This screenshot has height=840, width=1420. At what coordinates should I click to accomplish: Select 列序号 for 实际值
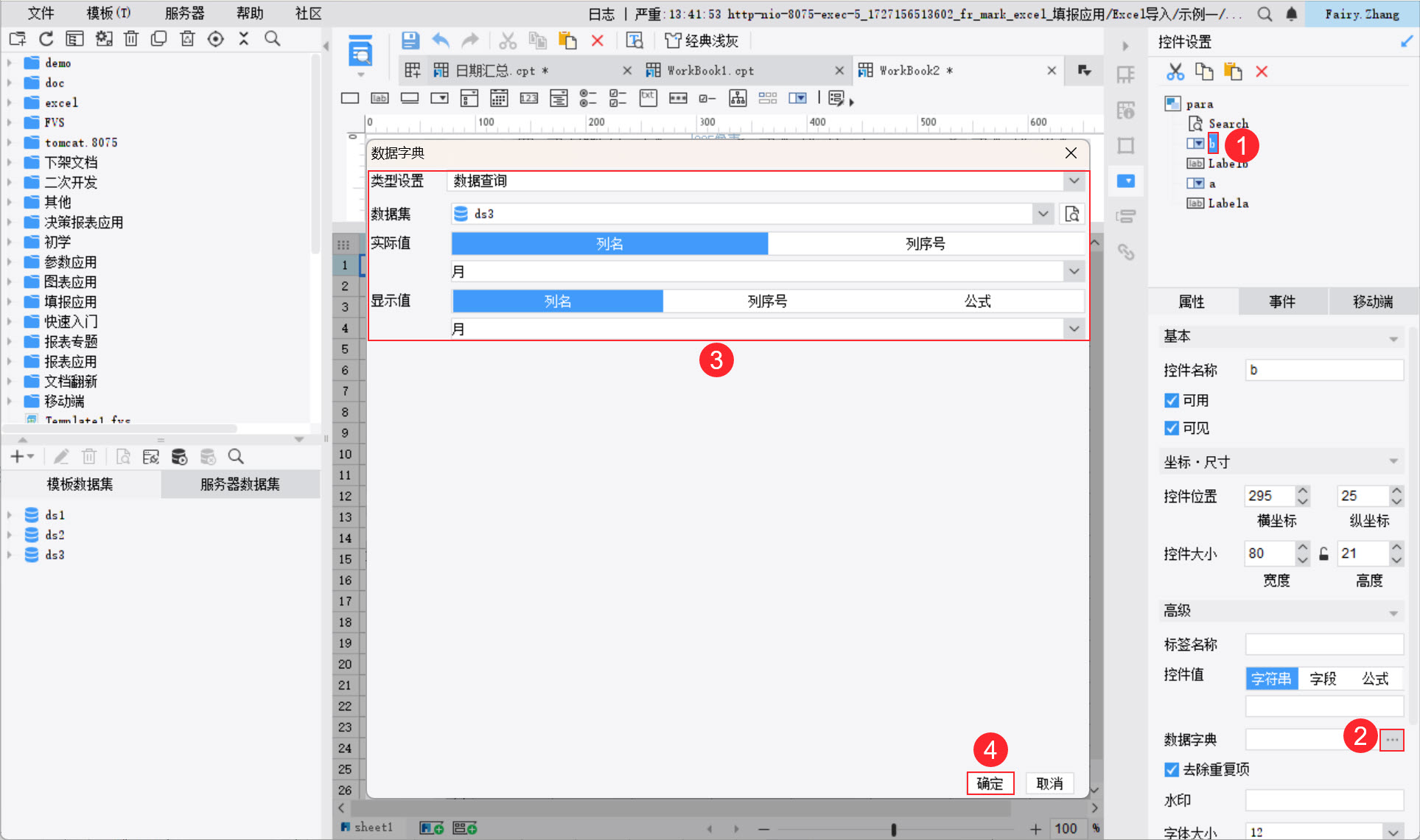[926, 244]
